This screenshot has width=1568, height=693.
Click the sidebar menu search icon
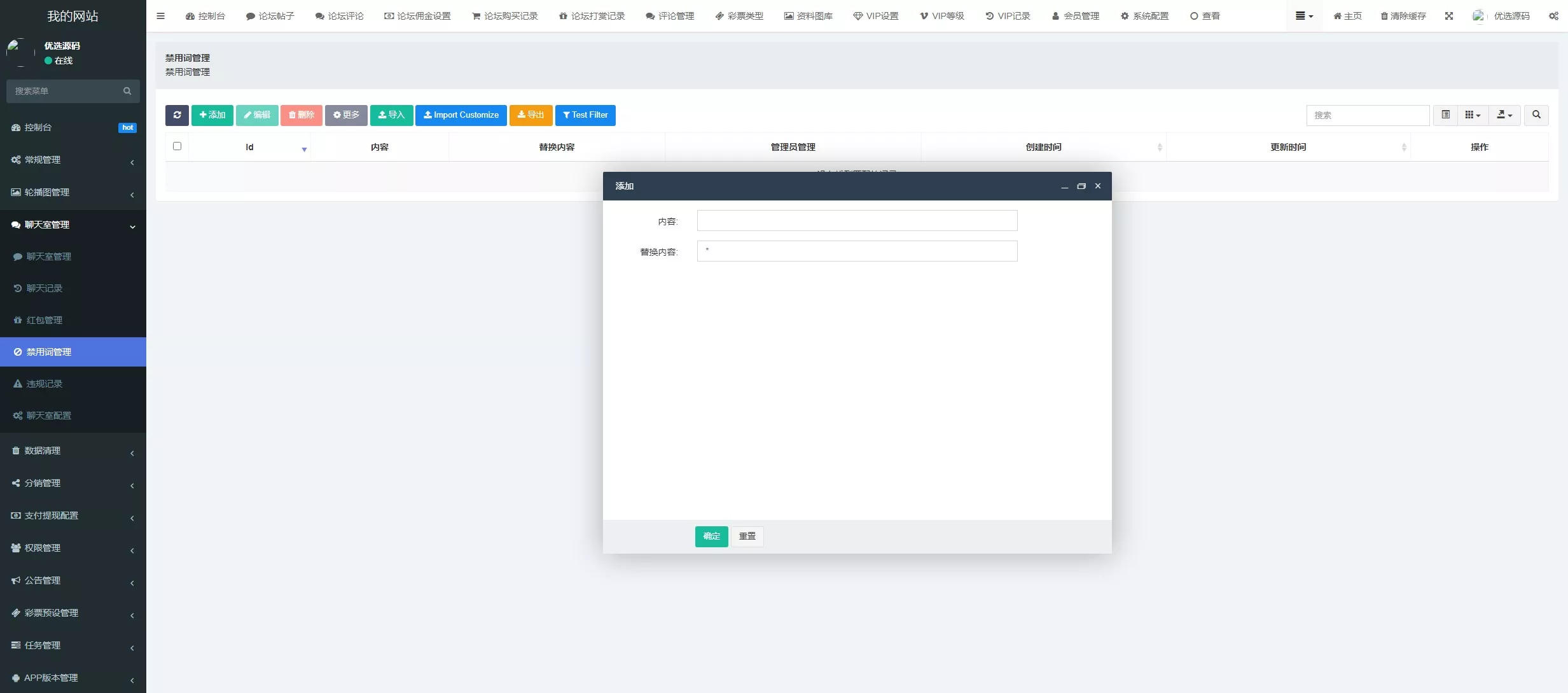coord(127,91)
